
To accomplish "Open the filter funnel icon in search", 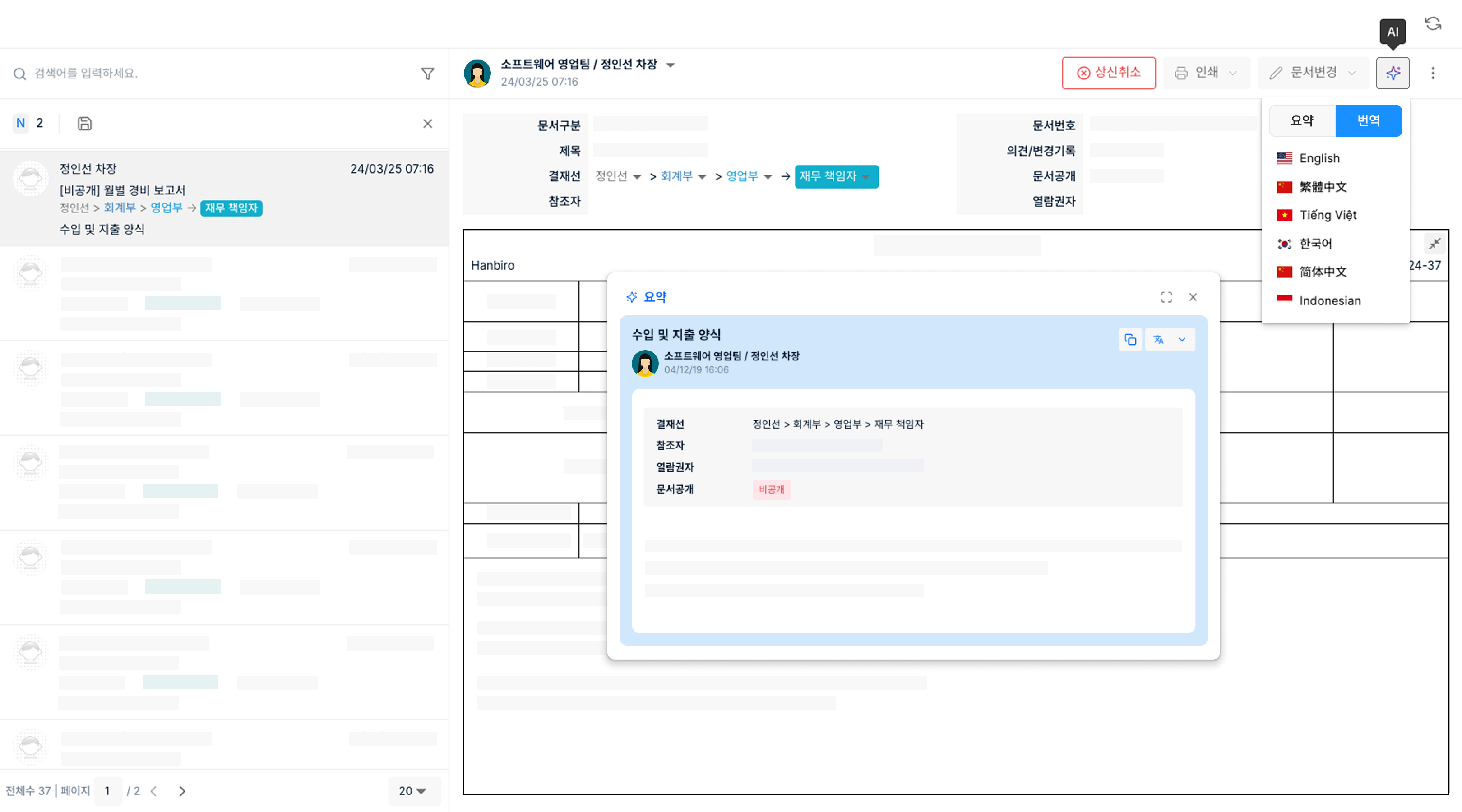I will tap(427, 74).
